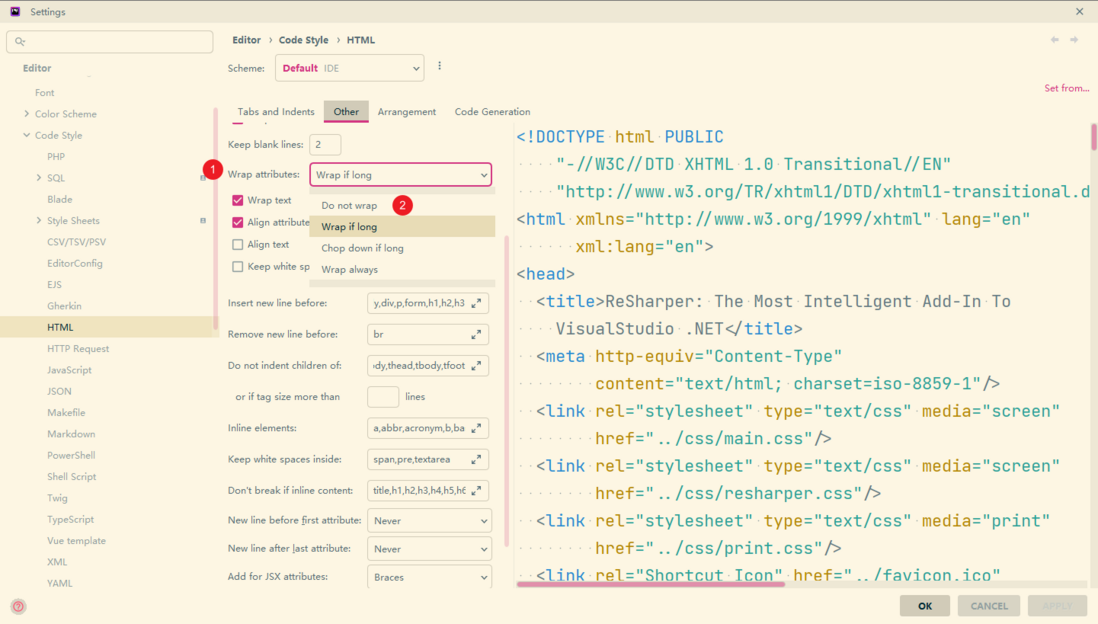Click the tag size lines input field

[383, 397]
